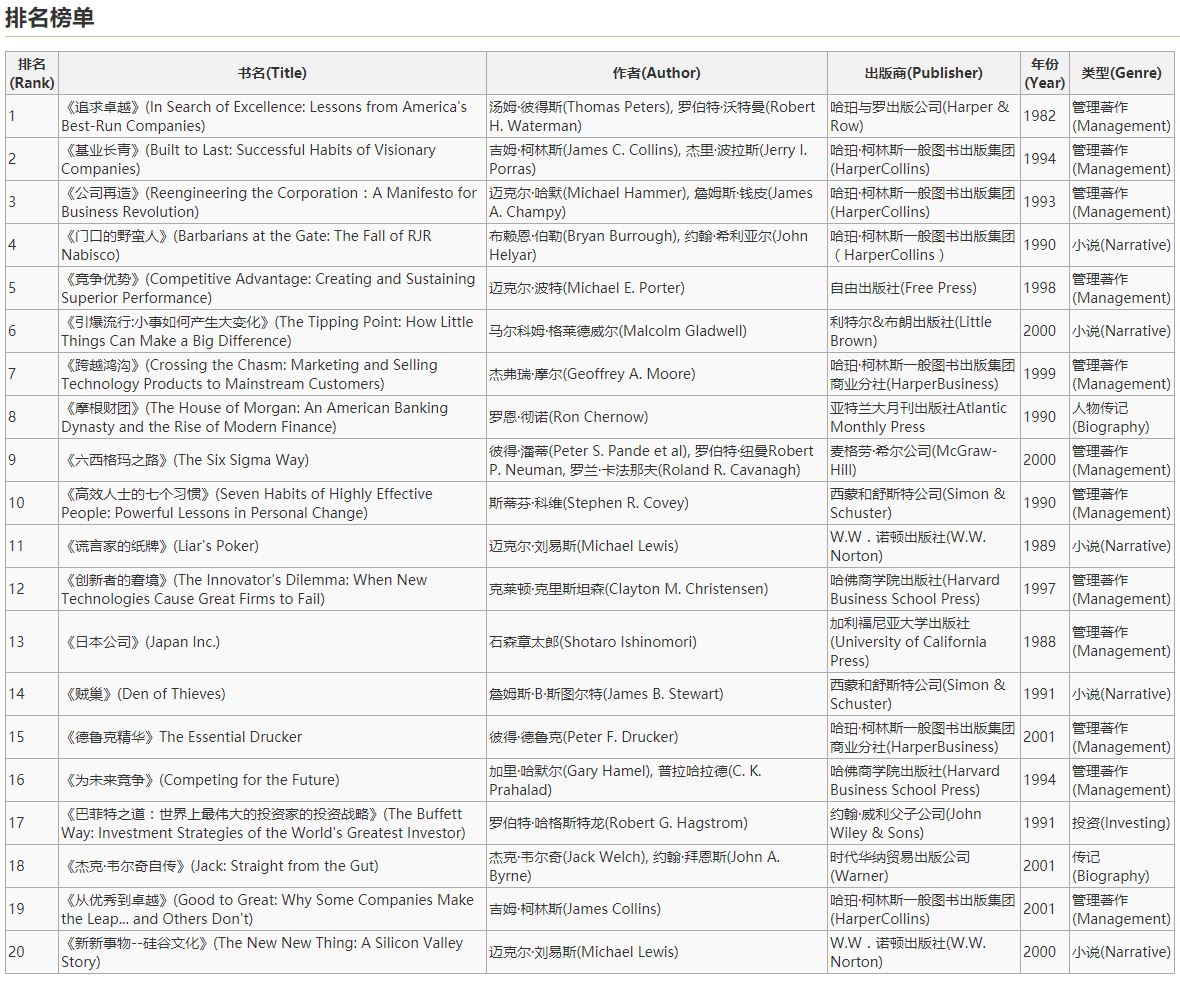Click the year 1998 cell
Image resolution: width=1180 pixels, height=981 pixels.
click(1045, 287)
